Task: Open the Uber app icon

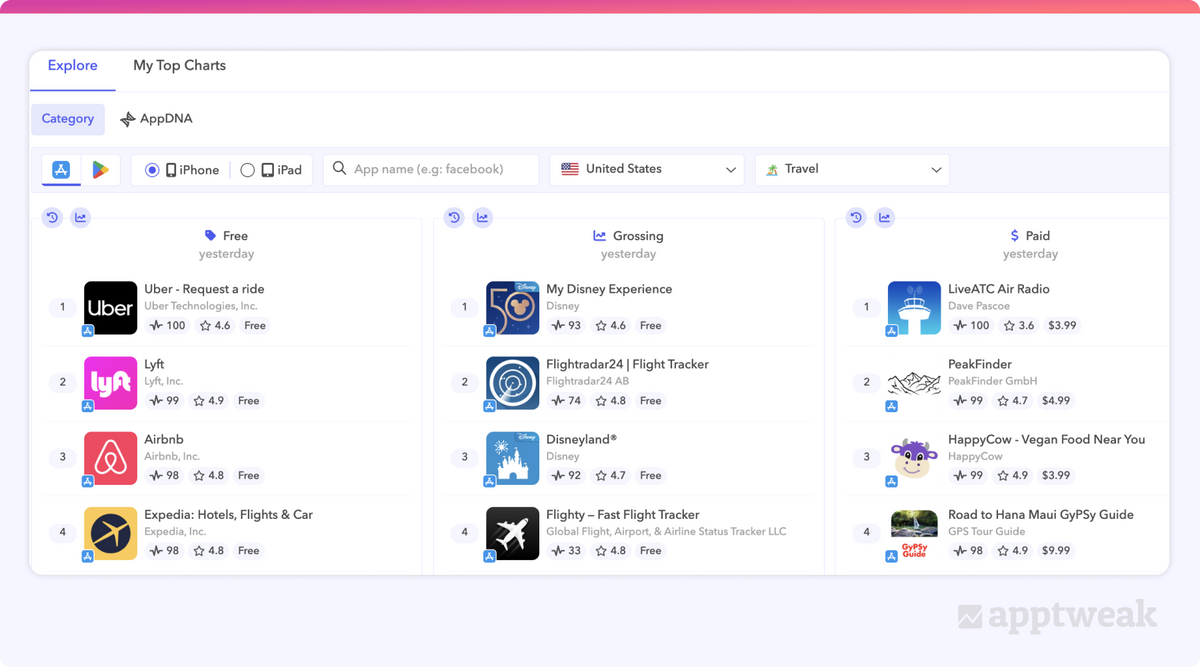Action: (110, 308)
